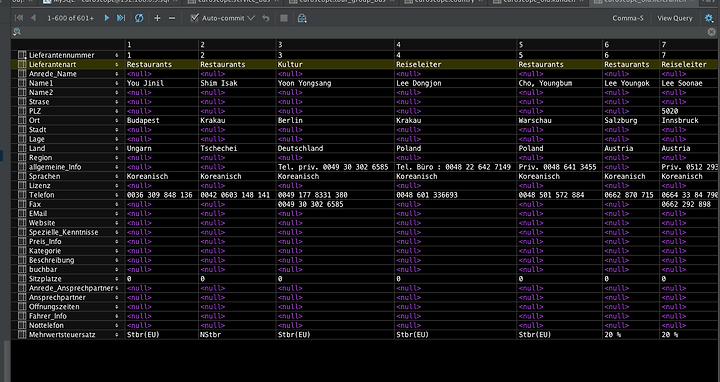Image resolution: width=720 pixels, height=382 pixels.
Task: Click record header number 5
Action: 560,45
